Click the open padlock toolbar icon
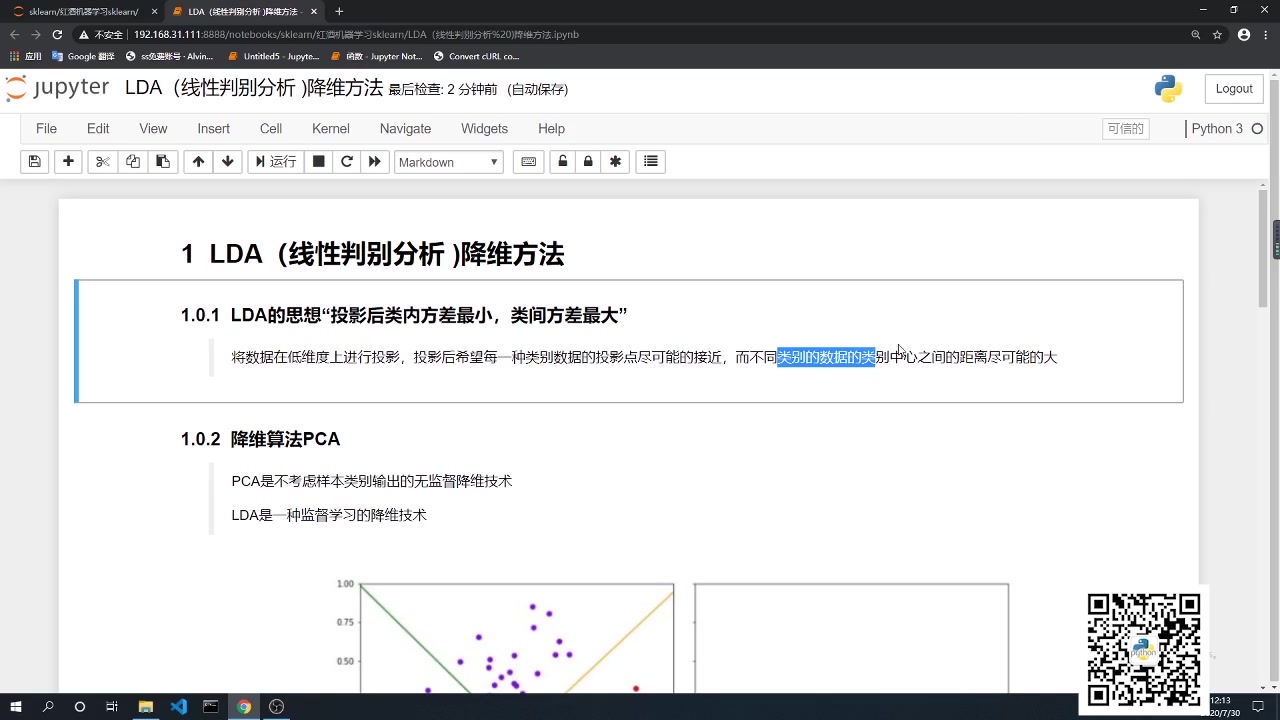 (563, 162)
